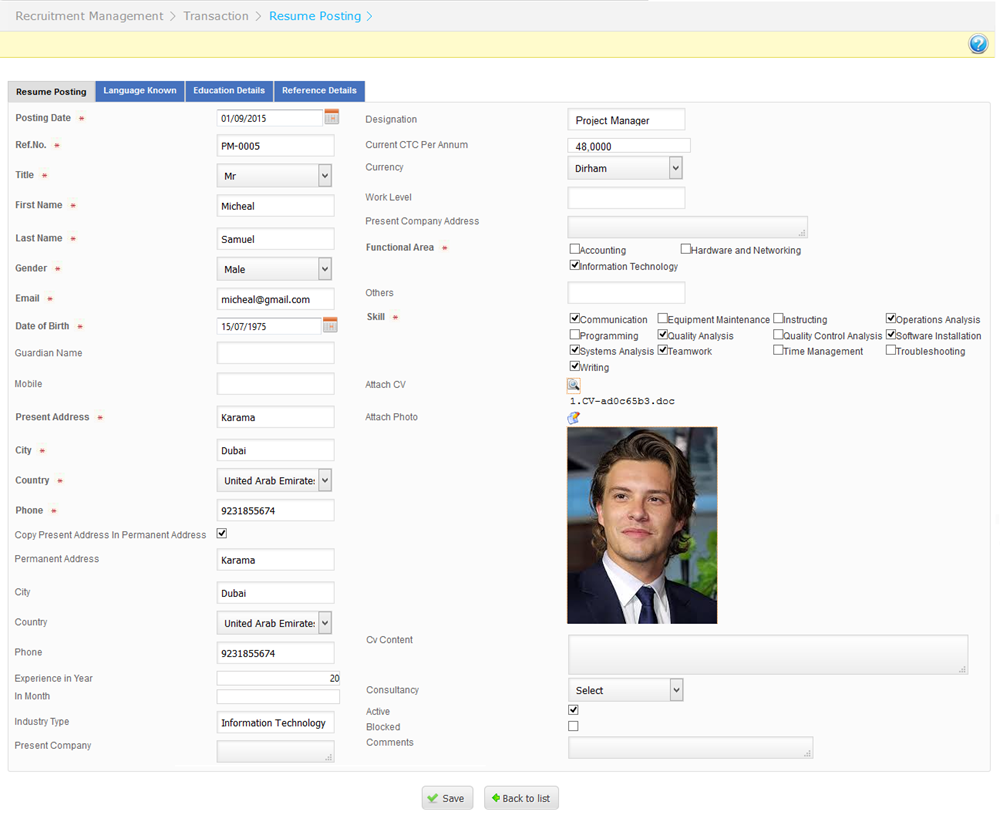
Task: Check the Troubleshooting skill
Action: click(891, 349)
